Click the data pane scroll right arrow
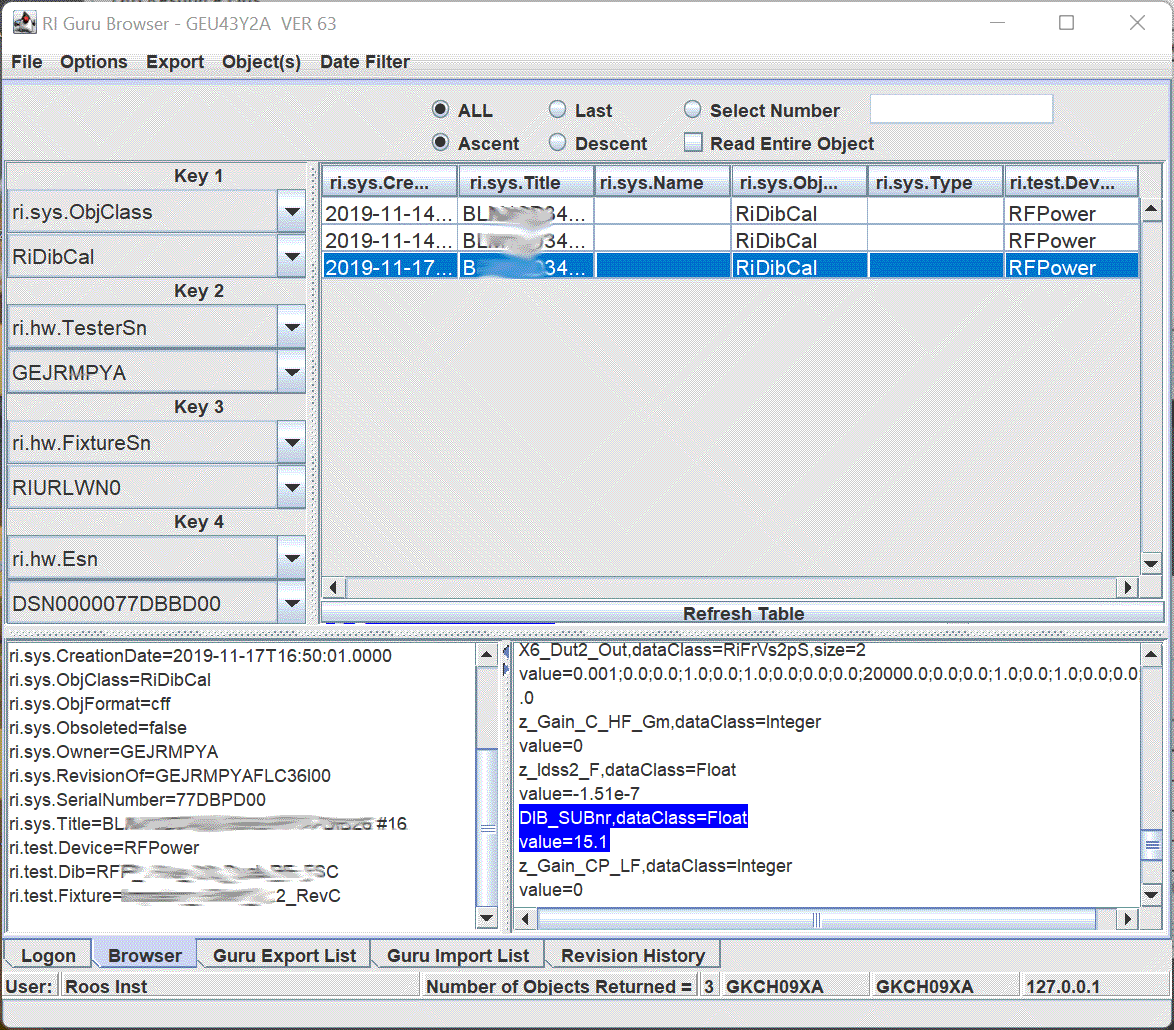Image resolution: width=1174 pixels, height=1030 pixels. [x=1128, y=918]
